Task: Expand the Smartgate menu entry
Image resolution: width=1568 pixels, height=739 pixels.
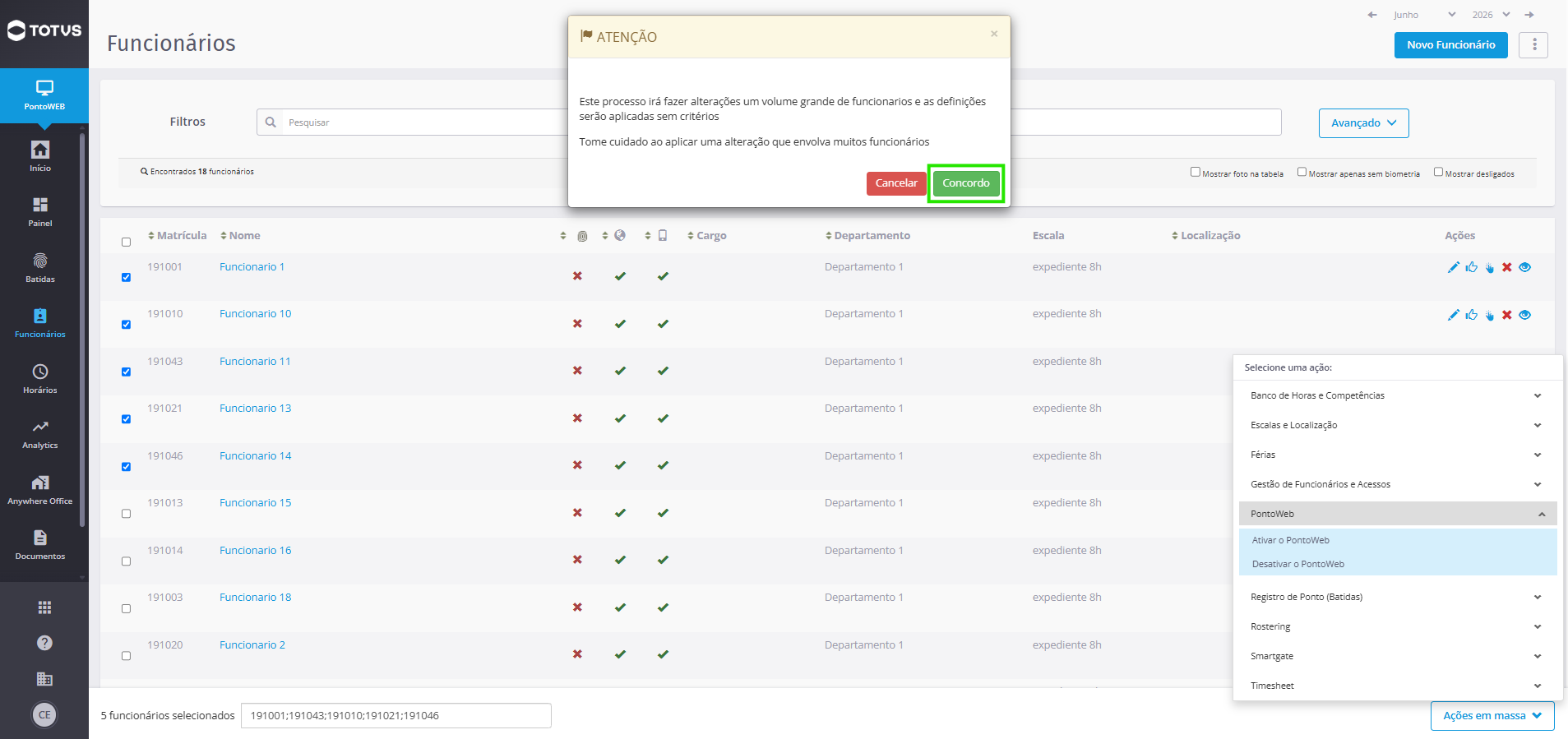Action: [1398, 656]
